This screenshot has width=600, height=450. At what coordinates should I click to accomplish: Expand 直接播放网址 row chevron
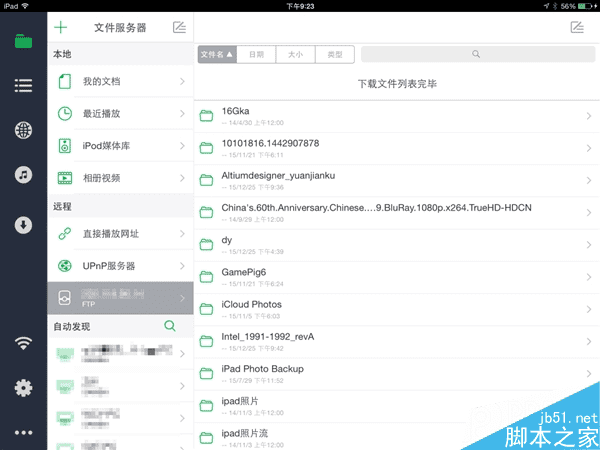(x=183, y=233)
